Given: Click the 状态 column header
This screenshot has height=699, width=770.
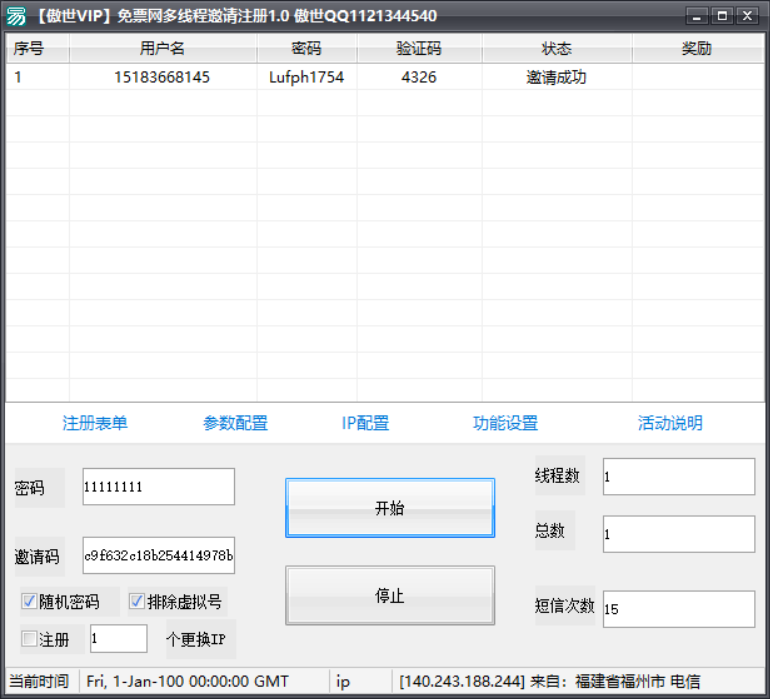Looking at the screenshot, I should pos(557,48).
